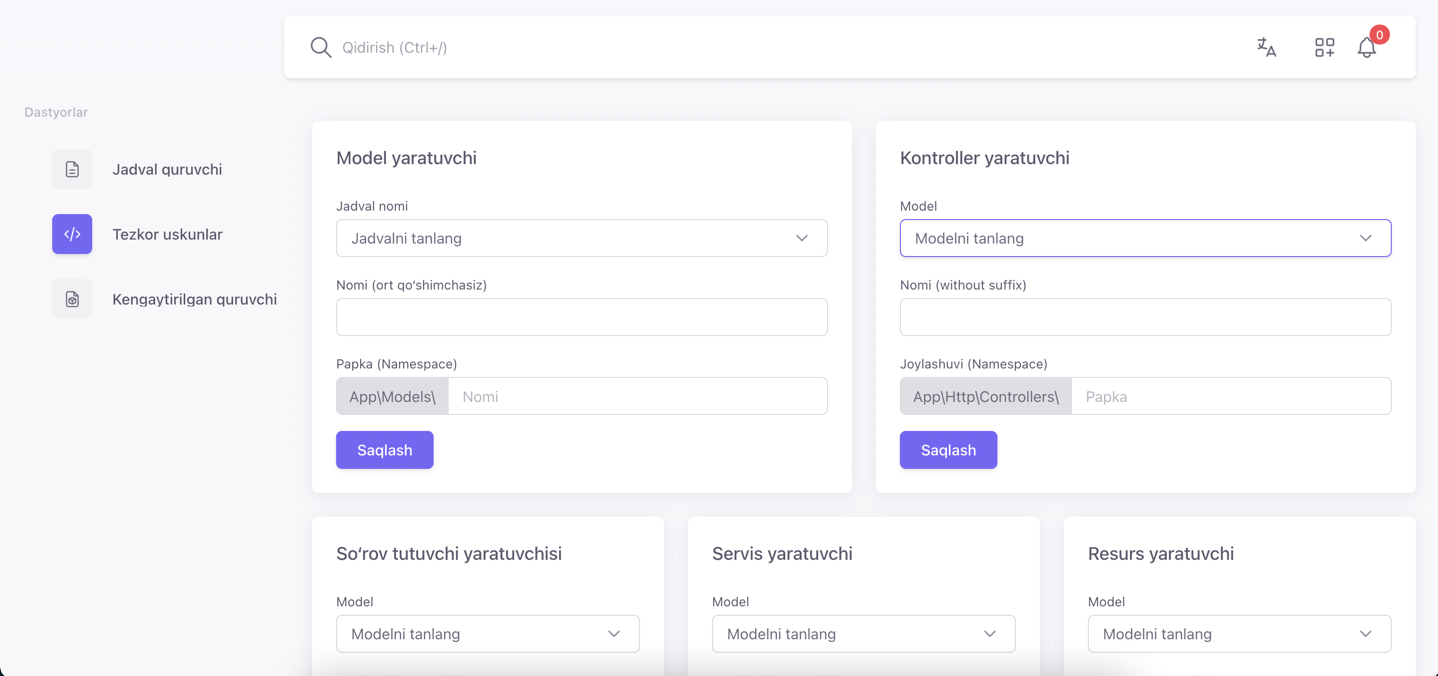Click the Nomi (ort qo'shimchasiz) text field
This screenshot has height=676, width=1438.
[581, 317]
